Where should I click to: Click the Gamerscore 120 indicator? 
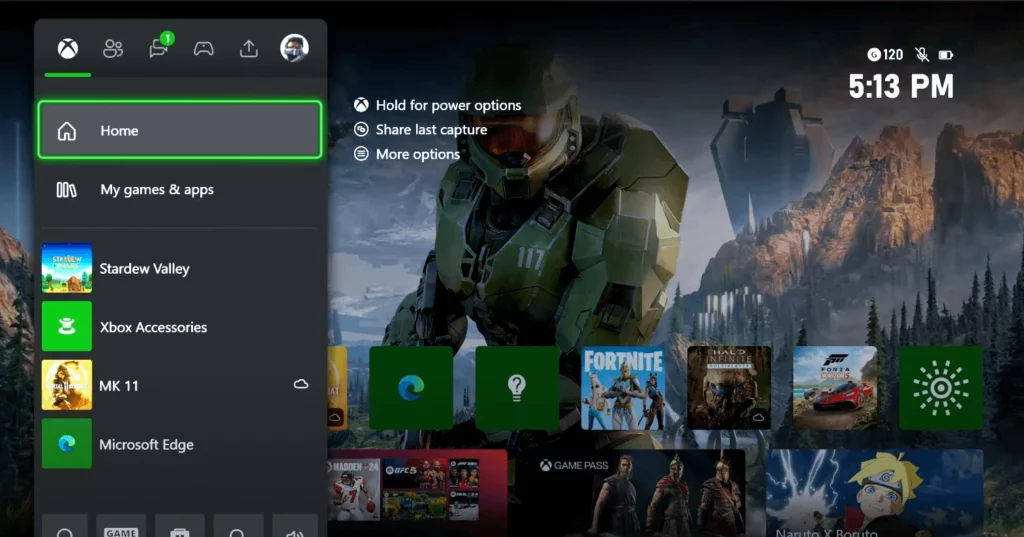885,55
